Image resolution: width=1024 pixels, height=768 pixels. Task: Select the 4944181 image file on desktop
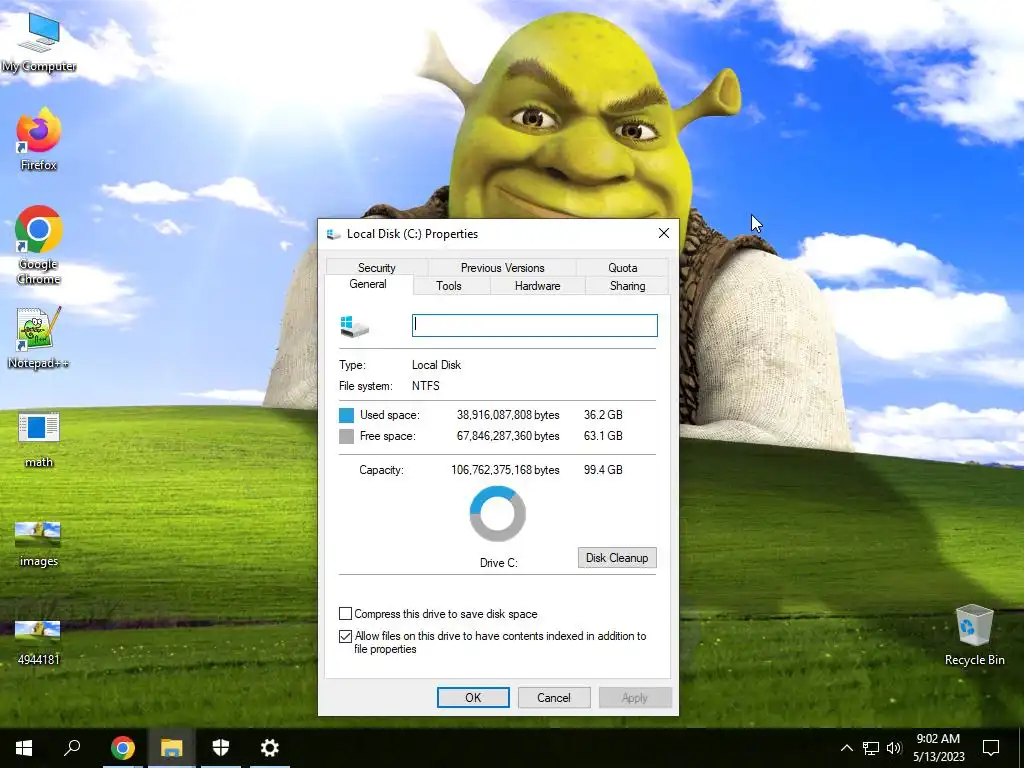click(39, 643)
